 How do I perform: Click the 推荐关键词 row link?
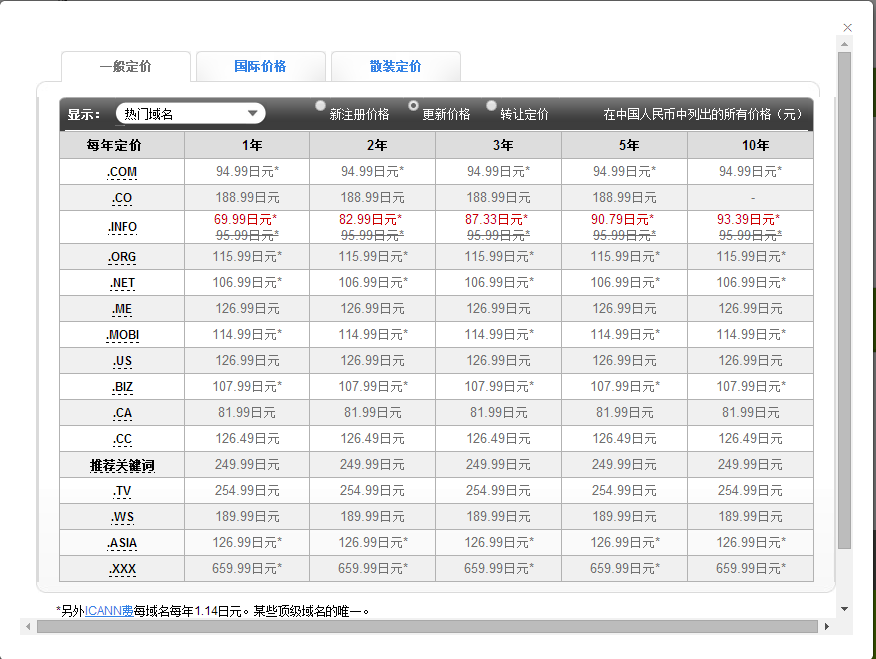(122, 465)
